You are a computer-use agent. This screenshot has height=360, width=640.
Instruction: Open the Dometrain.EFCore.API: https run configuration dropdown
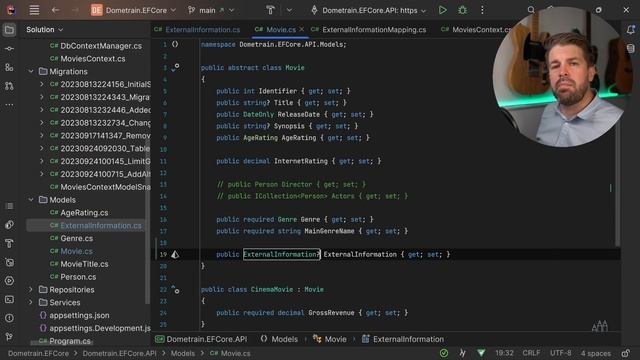[369, 10]
